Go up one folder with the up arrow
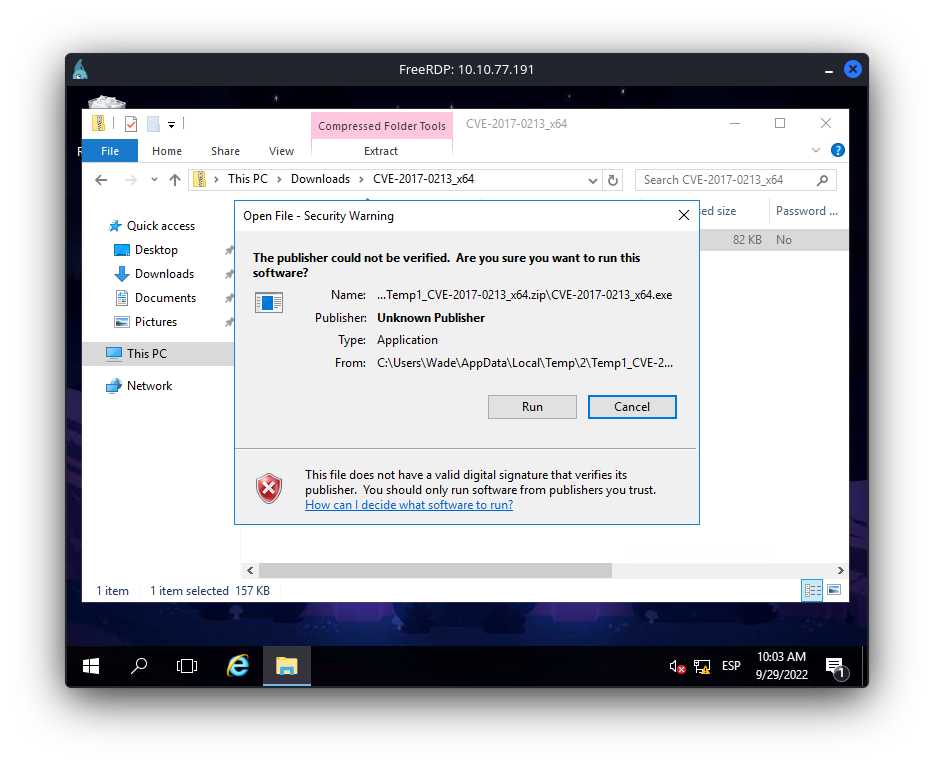 point(175,180)
